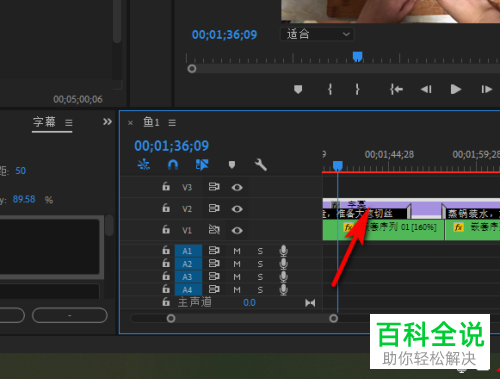Hide track V3 output with eye icon
This screenshot has width=500, height=379.
tap(237, 187)
